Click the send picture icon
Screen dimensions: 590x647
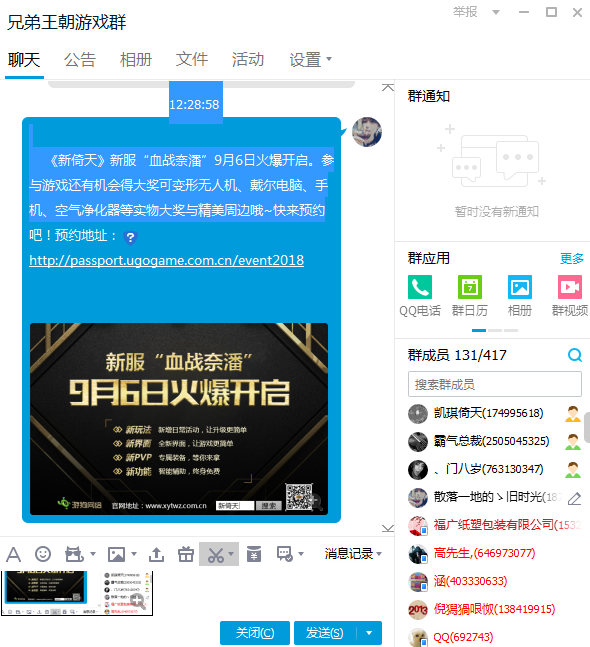116,554
